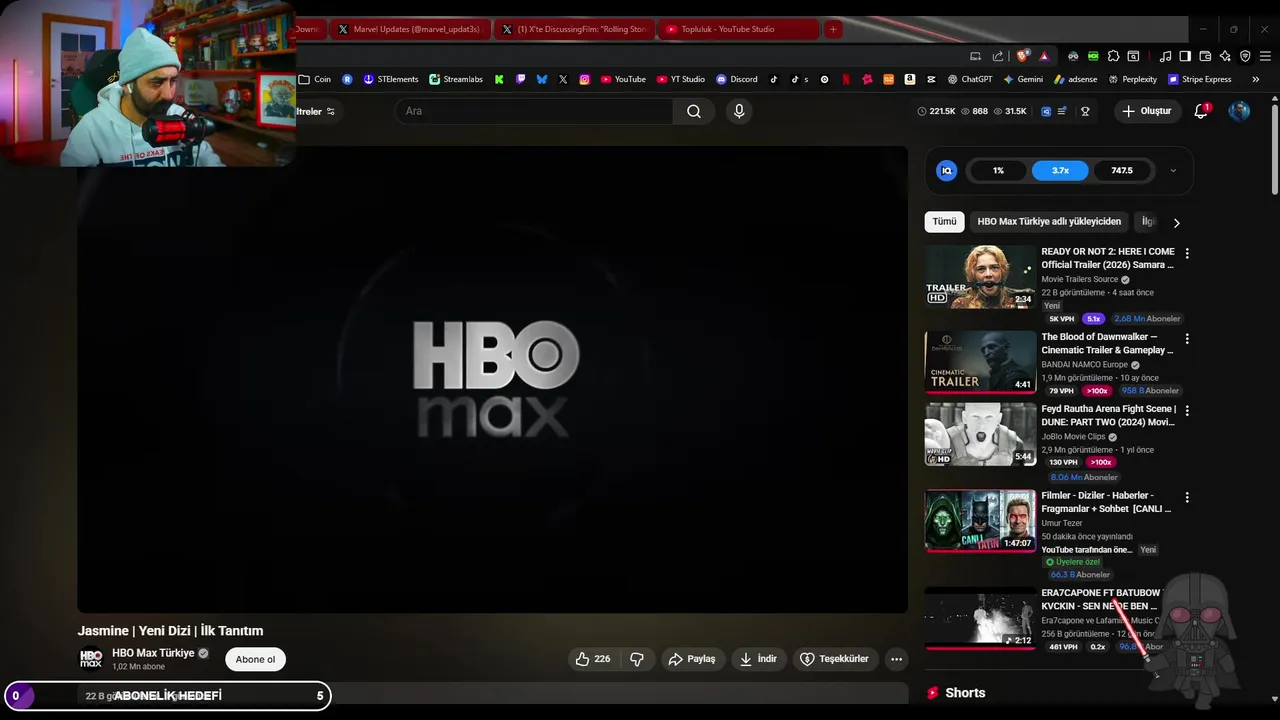Show more overflow bookmarks chevron

tap(1255, 79)
